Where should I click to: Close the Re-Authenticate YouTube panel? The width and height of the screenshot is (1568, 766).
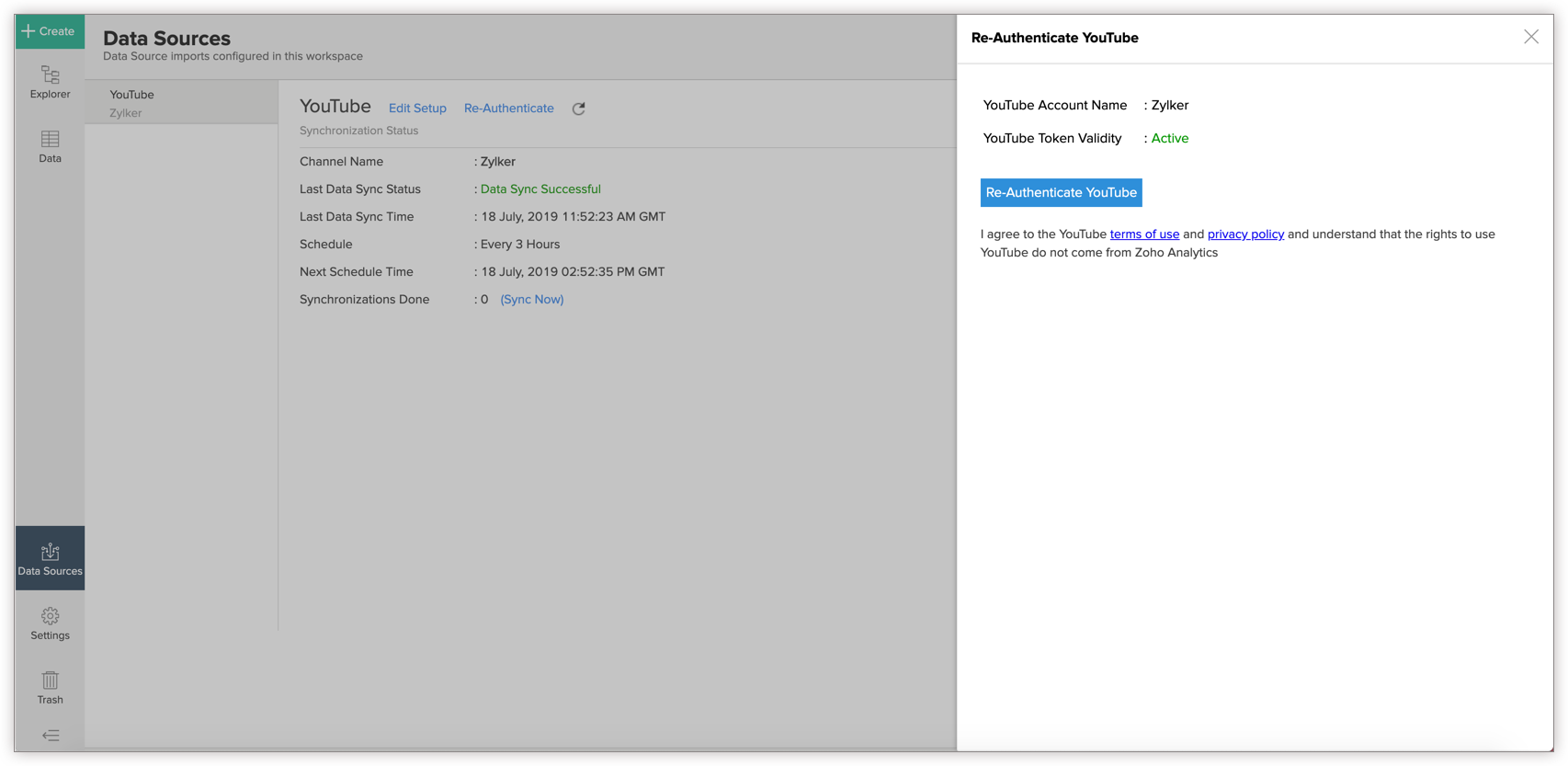click(1530, 37)
